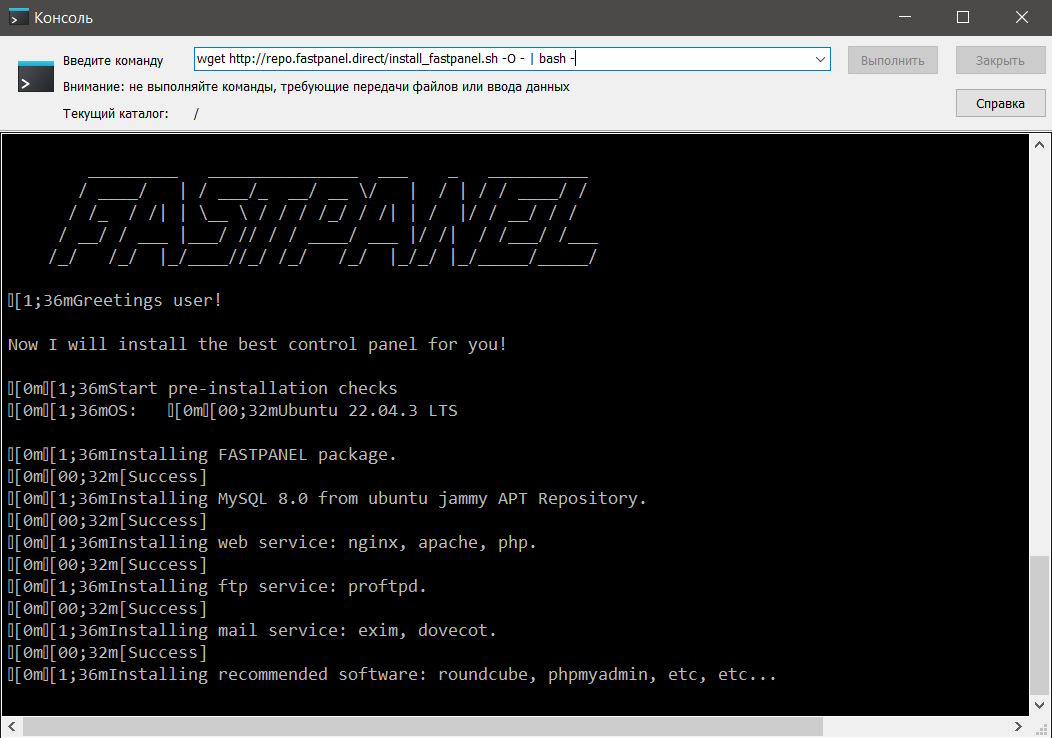The image size is (1052, 738).
Task: Minimize the Консоль window
Action: (x=905, y=17)
